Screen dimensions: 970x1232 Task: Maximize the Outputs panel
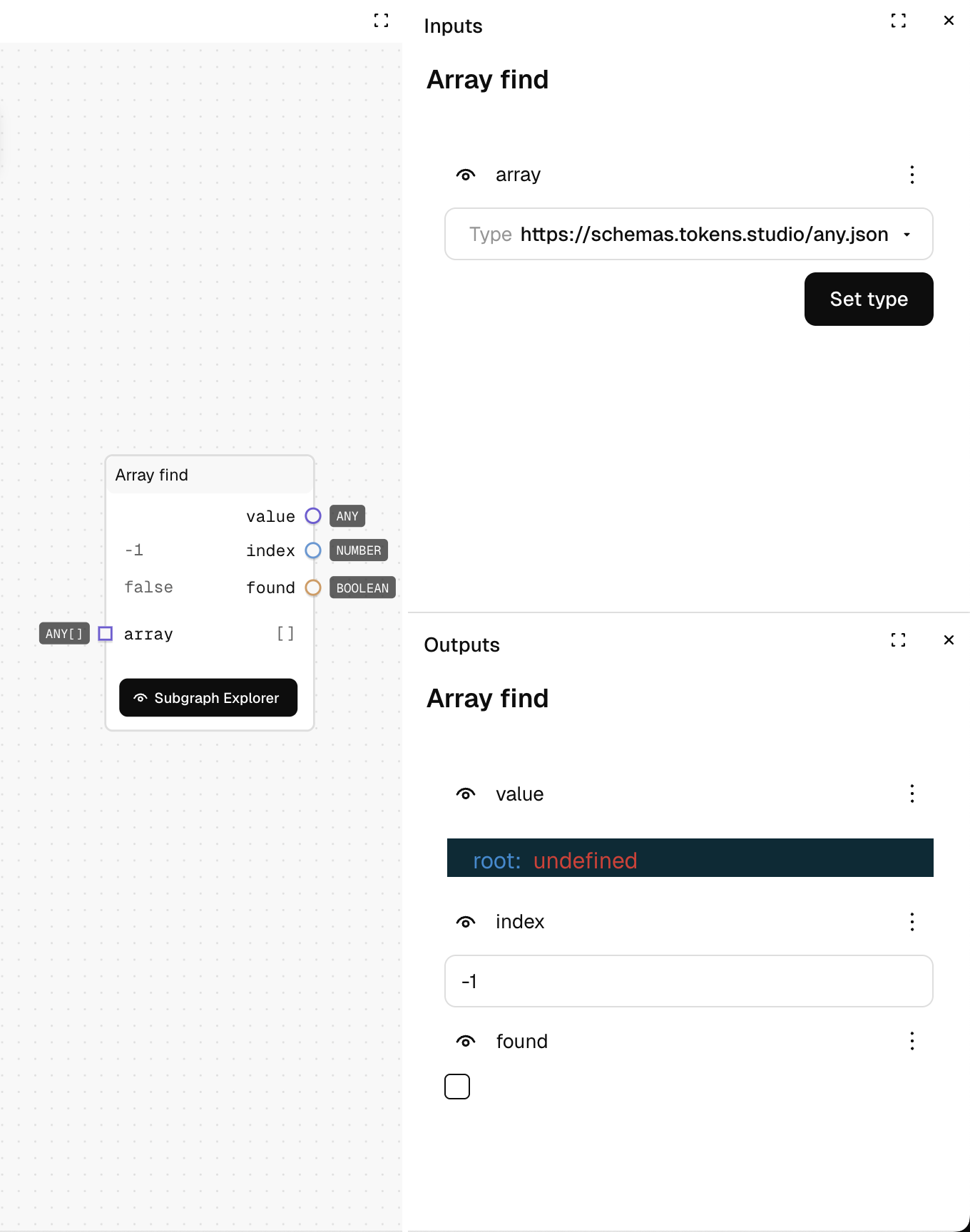point(899,640)
